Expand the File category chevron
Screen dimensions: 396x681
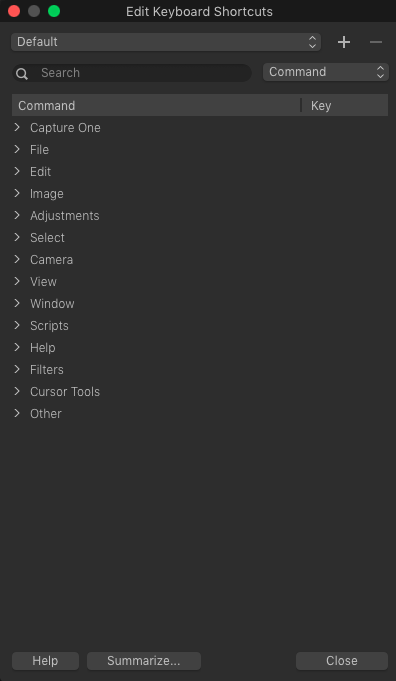pyautogui.click(x=17, y=149)
